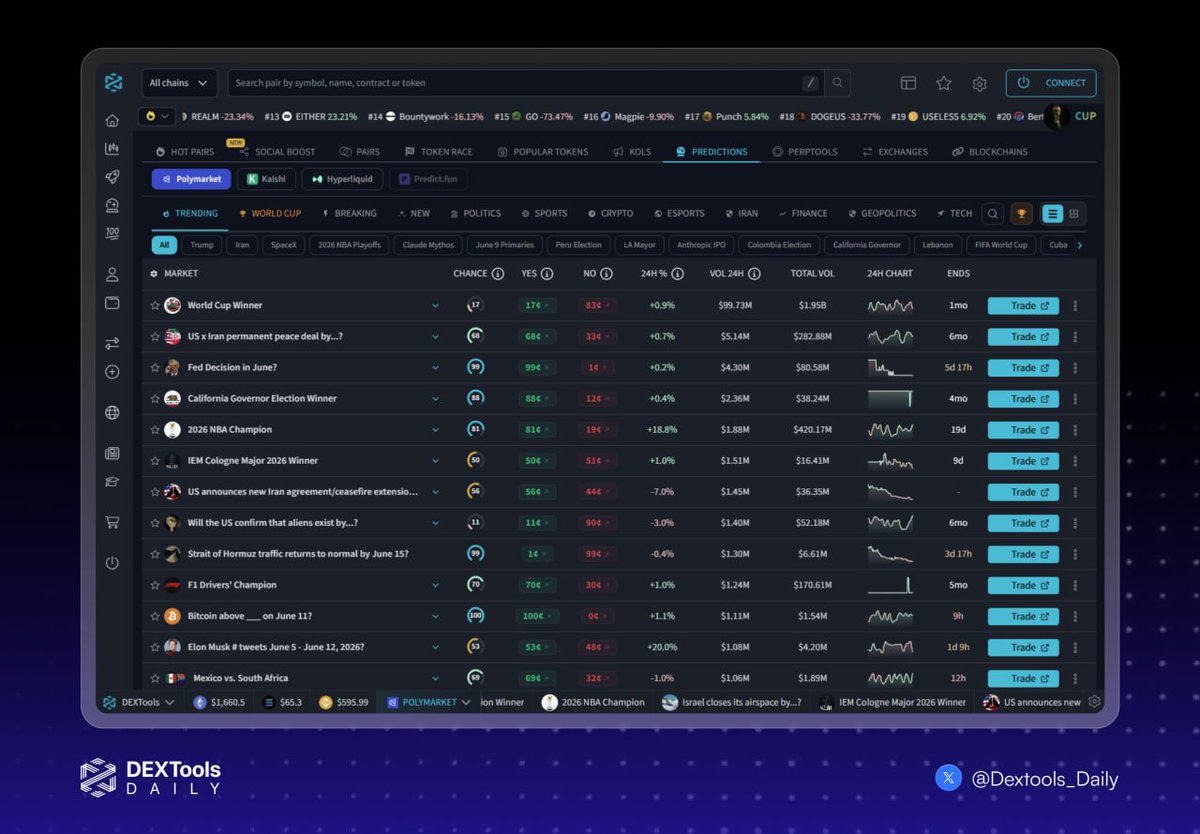1200x834 pixels.
Task: Switch to grid view layout
Action: click(x=1074, y=213)
